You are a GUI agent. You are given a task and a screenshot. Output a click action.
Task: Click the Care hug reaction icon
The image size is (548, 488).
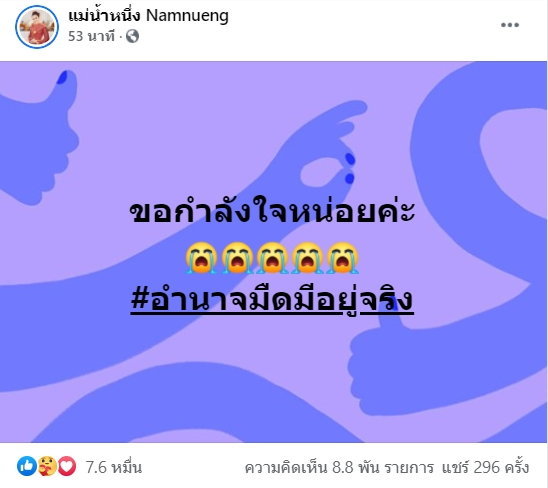point(47,466)
